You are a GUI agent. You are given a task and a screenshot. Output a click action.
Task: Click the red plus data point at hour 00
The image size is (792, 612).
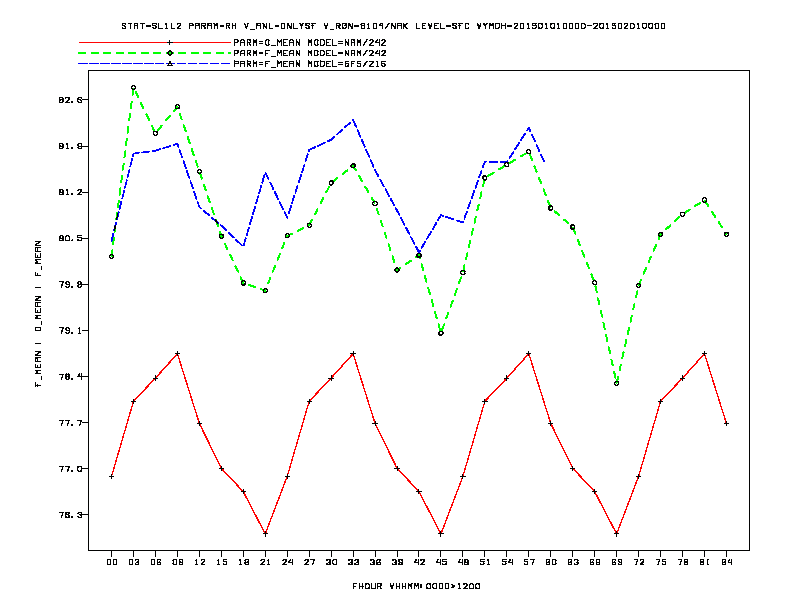coord(112,477)
